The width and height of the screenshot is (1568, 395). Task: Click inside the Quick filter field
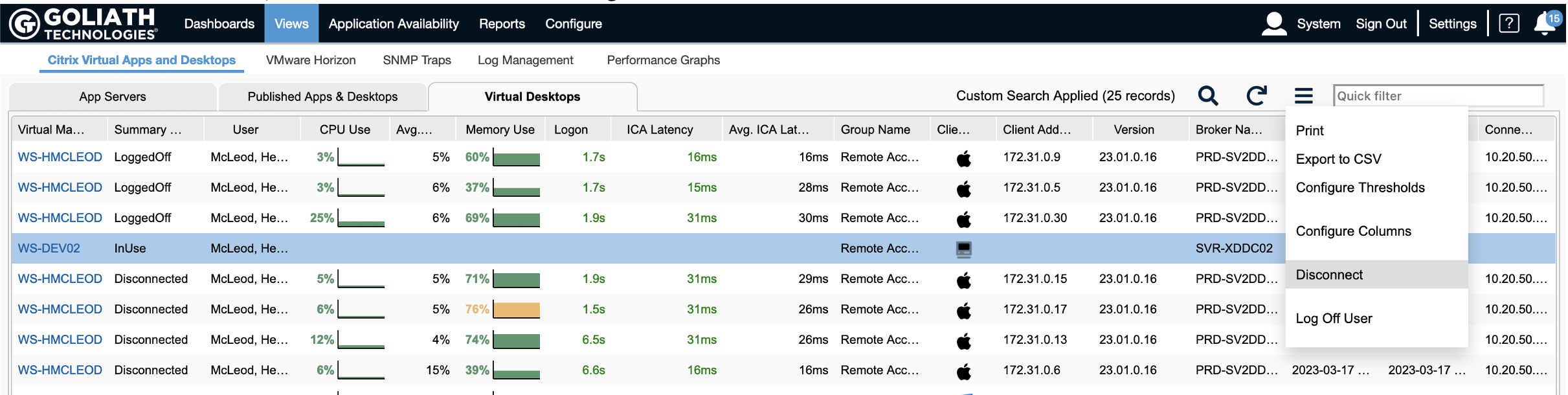coord(1438,96)
